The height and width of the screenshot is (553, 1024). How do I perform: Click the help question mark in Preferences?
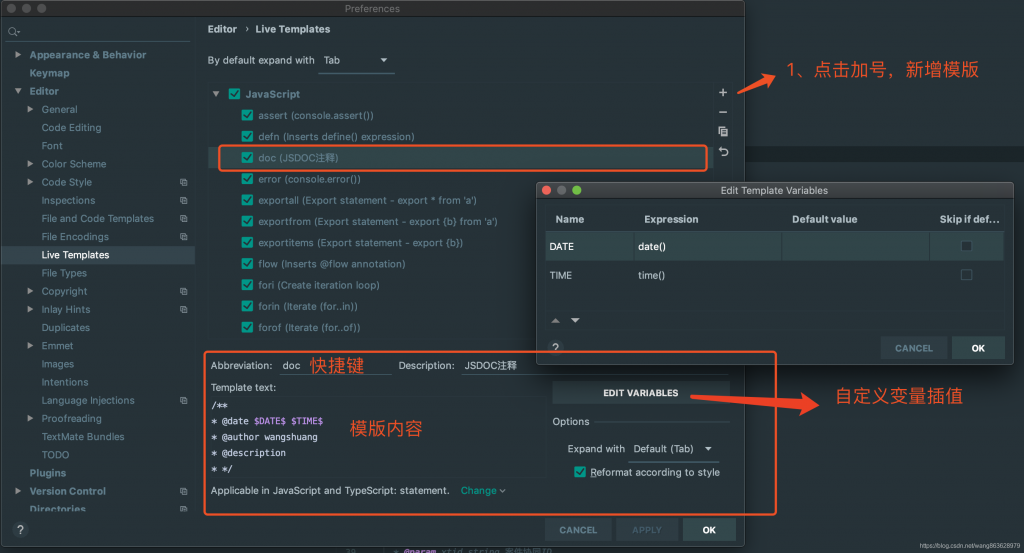(x=19, y=530)
